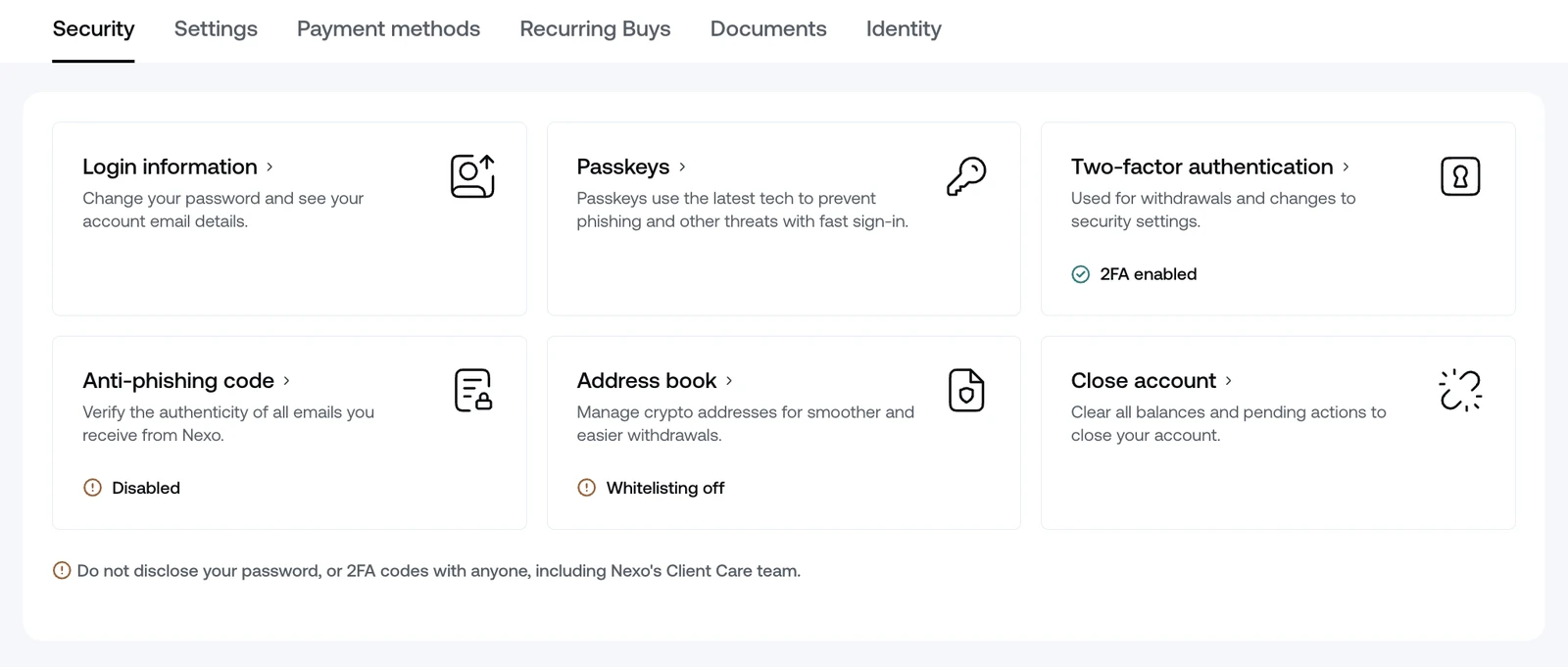This screenshot has width=1568, height=667.
Task: Open the Passkeys heading link
Action: pyautogui.click(x=623, y=167)
